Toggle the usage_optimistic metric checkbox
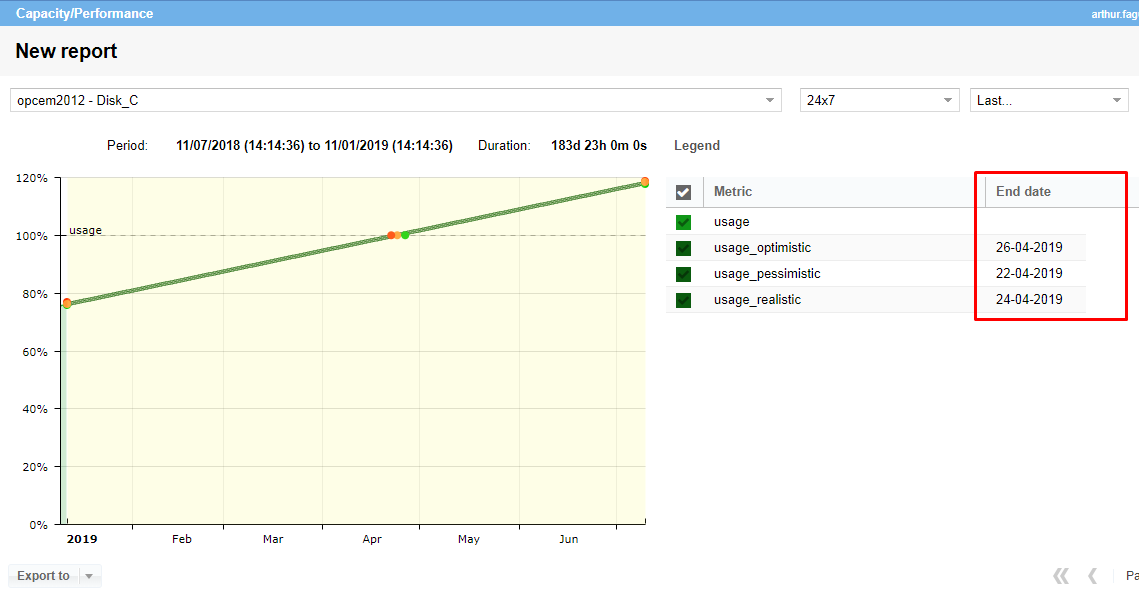1139x595 pixels. pos(684,248)
